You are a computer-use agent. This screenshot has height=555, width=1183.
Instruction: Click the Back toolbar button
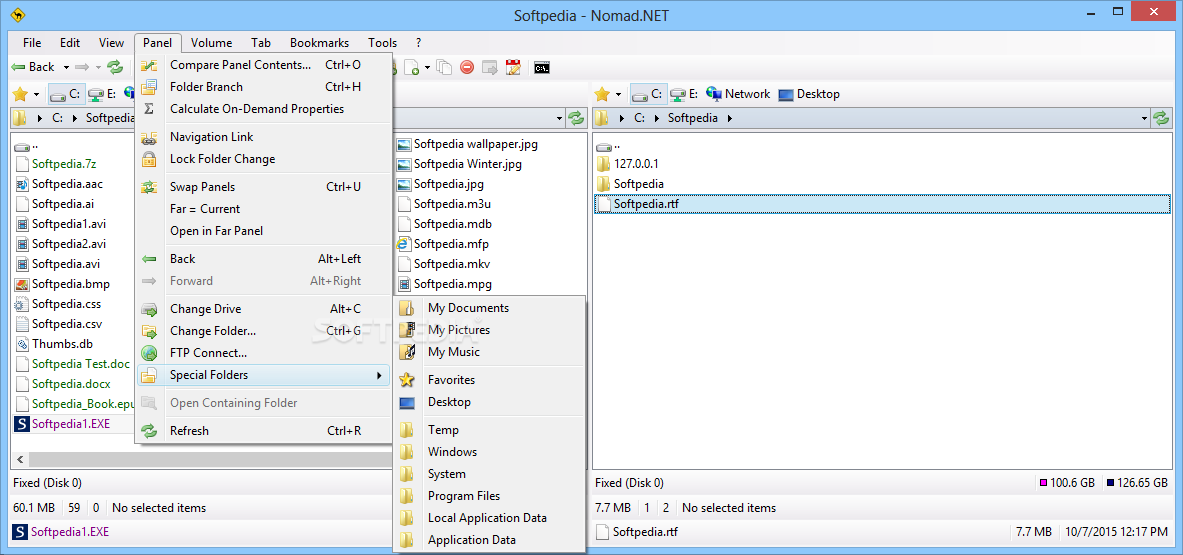coord(33,67)
